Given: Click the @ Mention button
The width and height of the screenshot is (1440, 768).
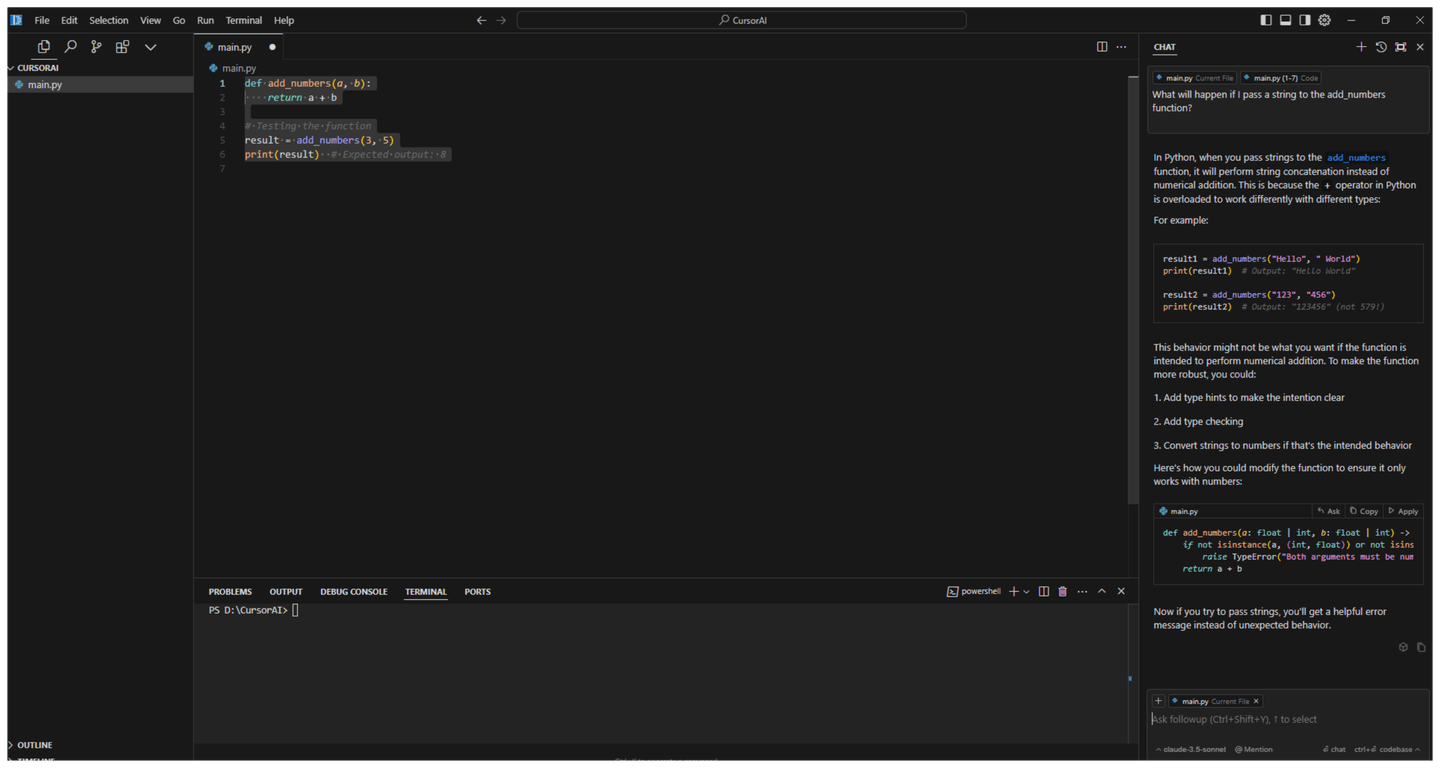Looking at the screenshot, I should pos(1254,749).
